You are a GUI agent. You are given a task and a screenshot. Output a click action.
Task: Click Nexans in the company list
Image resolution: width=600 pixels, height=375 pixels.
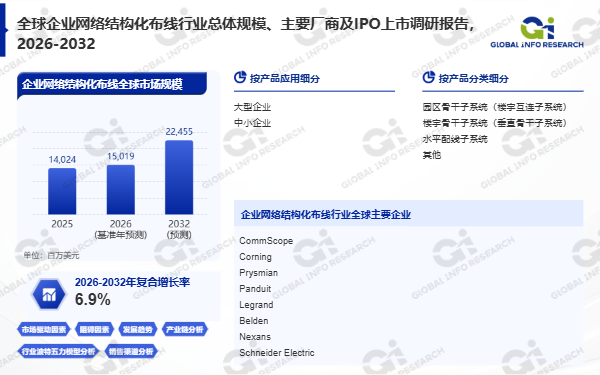point(255,337)
